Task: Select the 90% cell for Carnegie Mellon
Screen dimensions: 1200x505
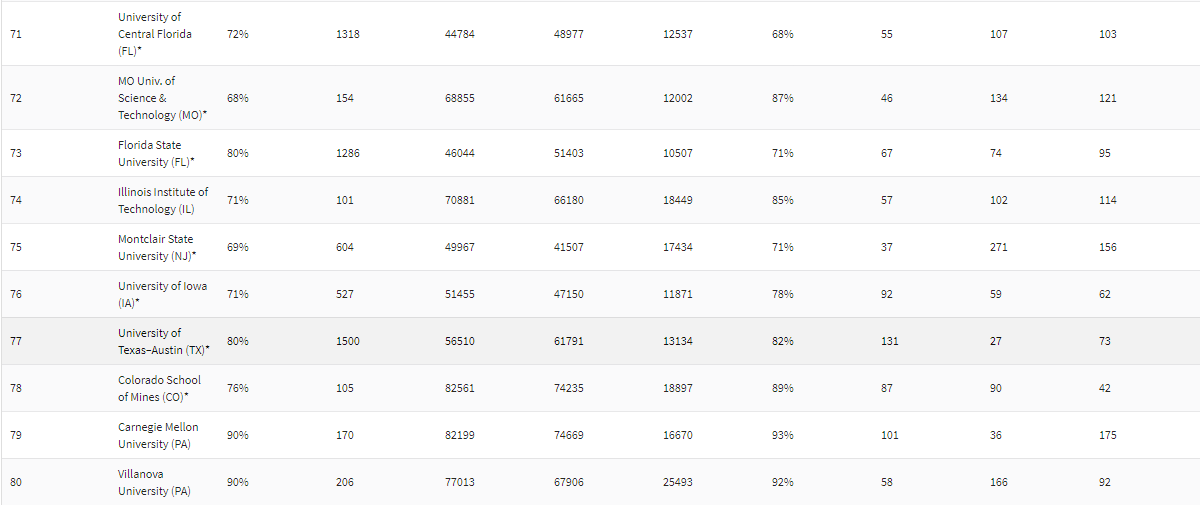Action: pos(238,435)
